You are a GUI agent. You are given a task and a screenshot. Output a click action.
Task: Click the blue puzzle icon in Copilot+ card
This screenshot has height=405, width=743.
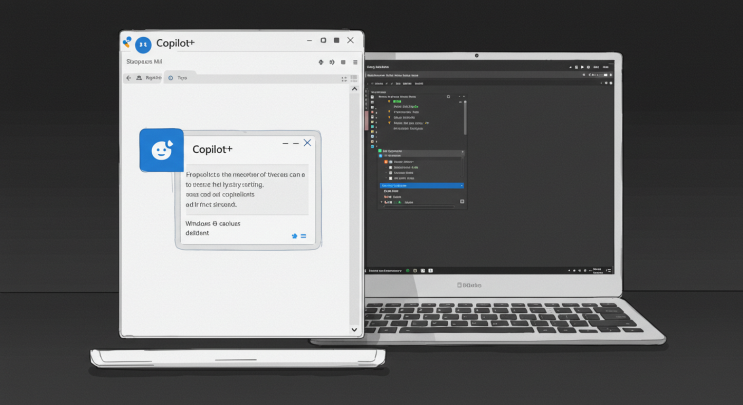[294, 236]
